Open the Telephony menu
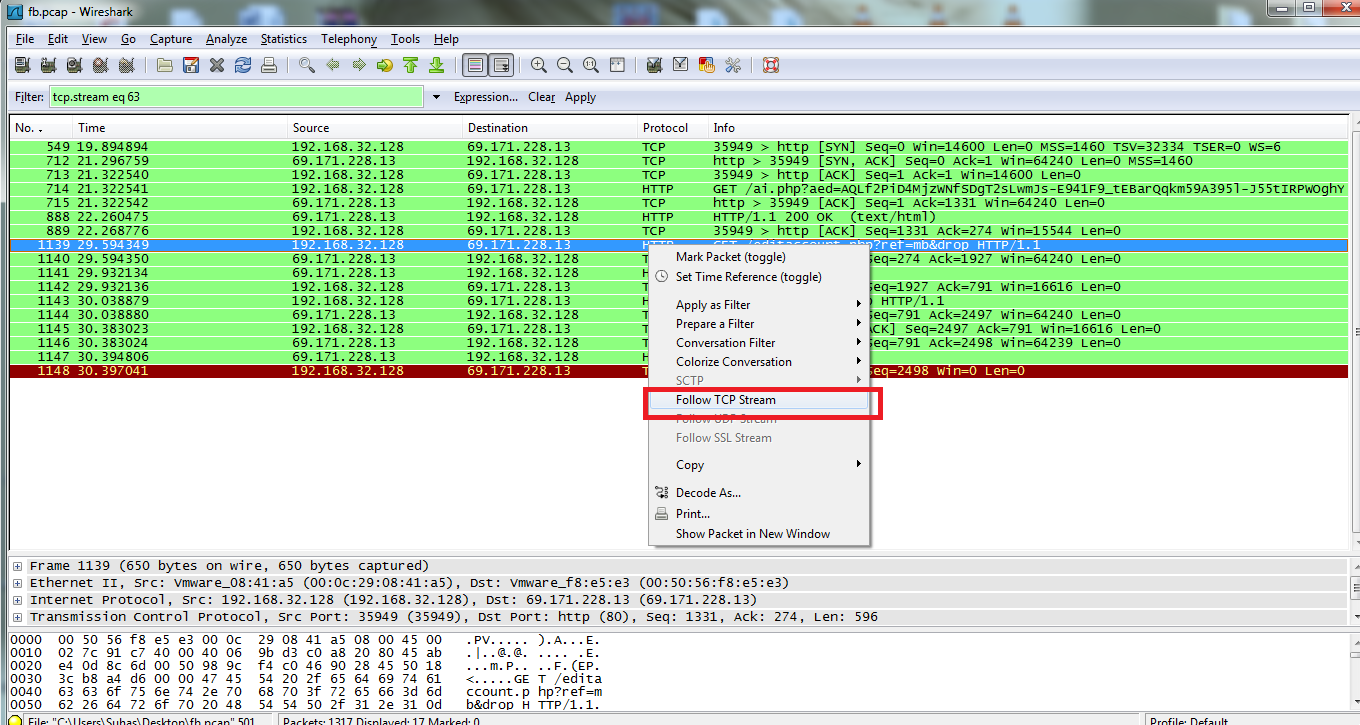This screenshot has width=1360, height=725. [349, 39]
